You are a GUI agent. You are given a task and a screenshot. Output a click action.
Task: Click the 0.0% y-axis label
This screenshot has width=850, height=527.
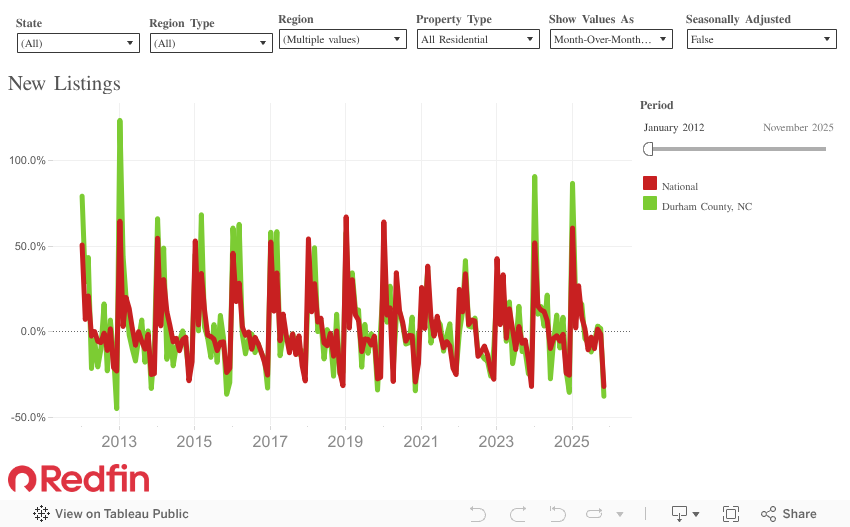coord(33,331)
